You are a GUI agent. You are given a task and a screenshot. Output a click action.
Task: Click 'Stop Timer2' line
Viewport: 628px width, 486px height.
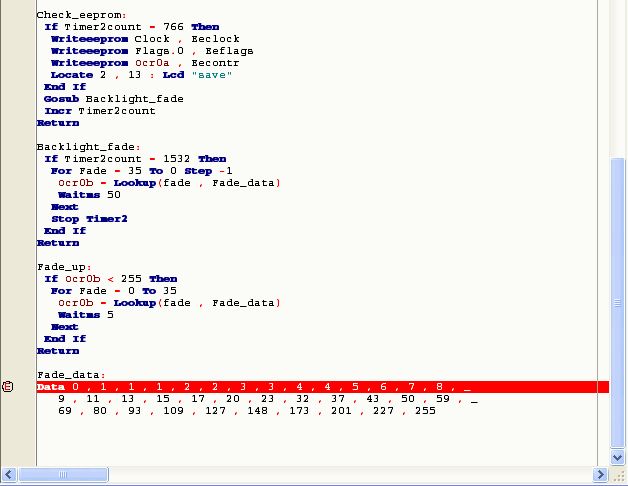[89, 219]
